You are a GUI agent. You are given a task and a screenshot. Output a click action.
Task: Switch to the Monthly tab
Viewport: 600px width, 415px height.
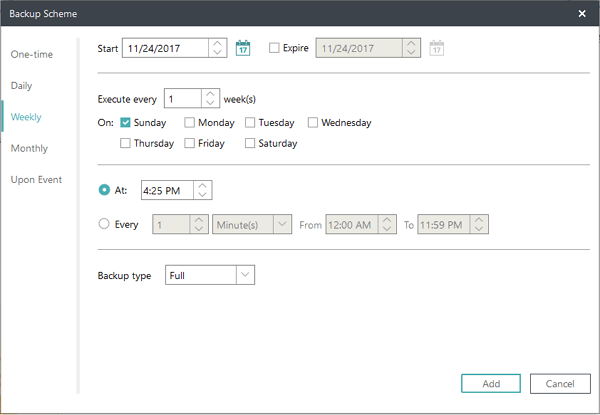pyautogui.click(x=29, y=148)
